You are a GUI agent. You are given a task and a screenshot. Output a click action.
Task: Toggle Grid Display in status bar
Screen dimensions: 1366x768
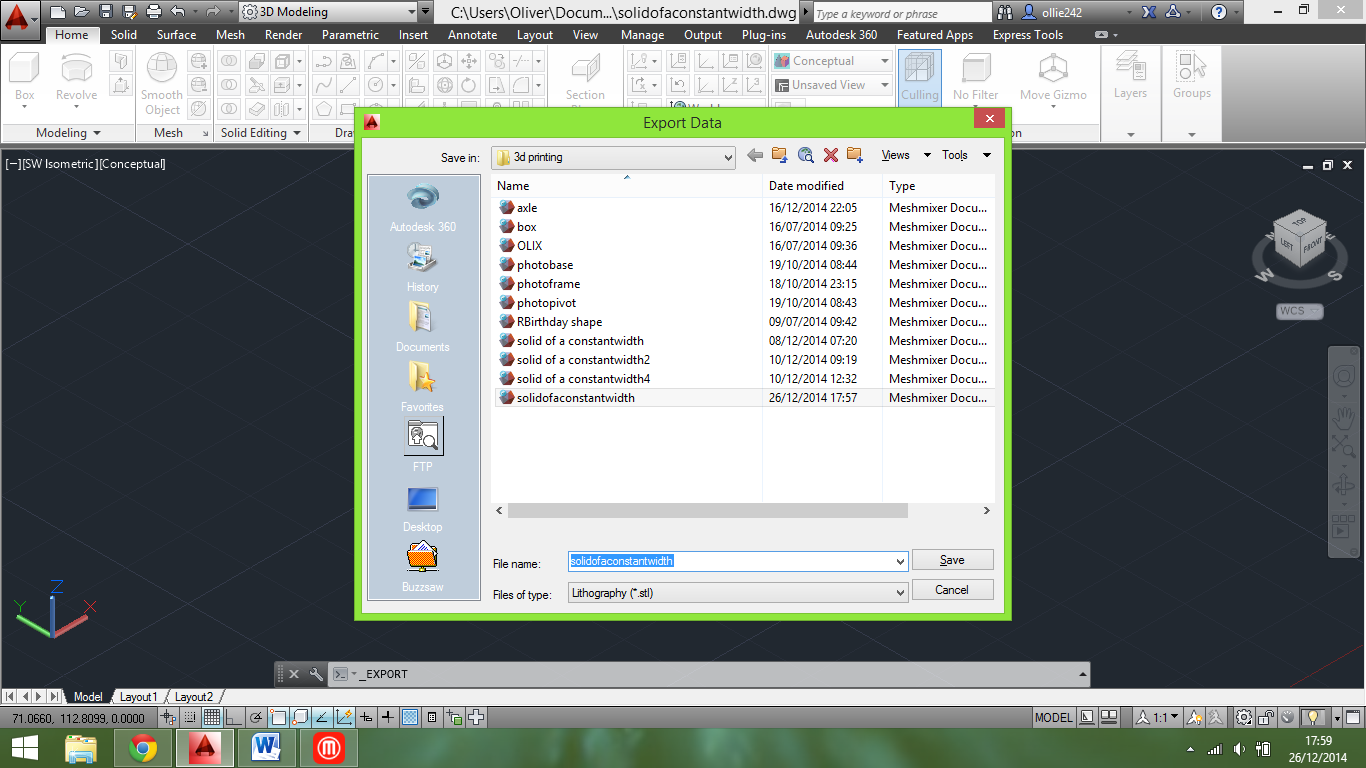pyautogui.click(x=212, y=717)
